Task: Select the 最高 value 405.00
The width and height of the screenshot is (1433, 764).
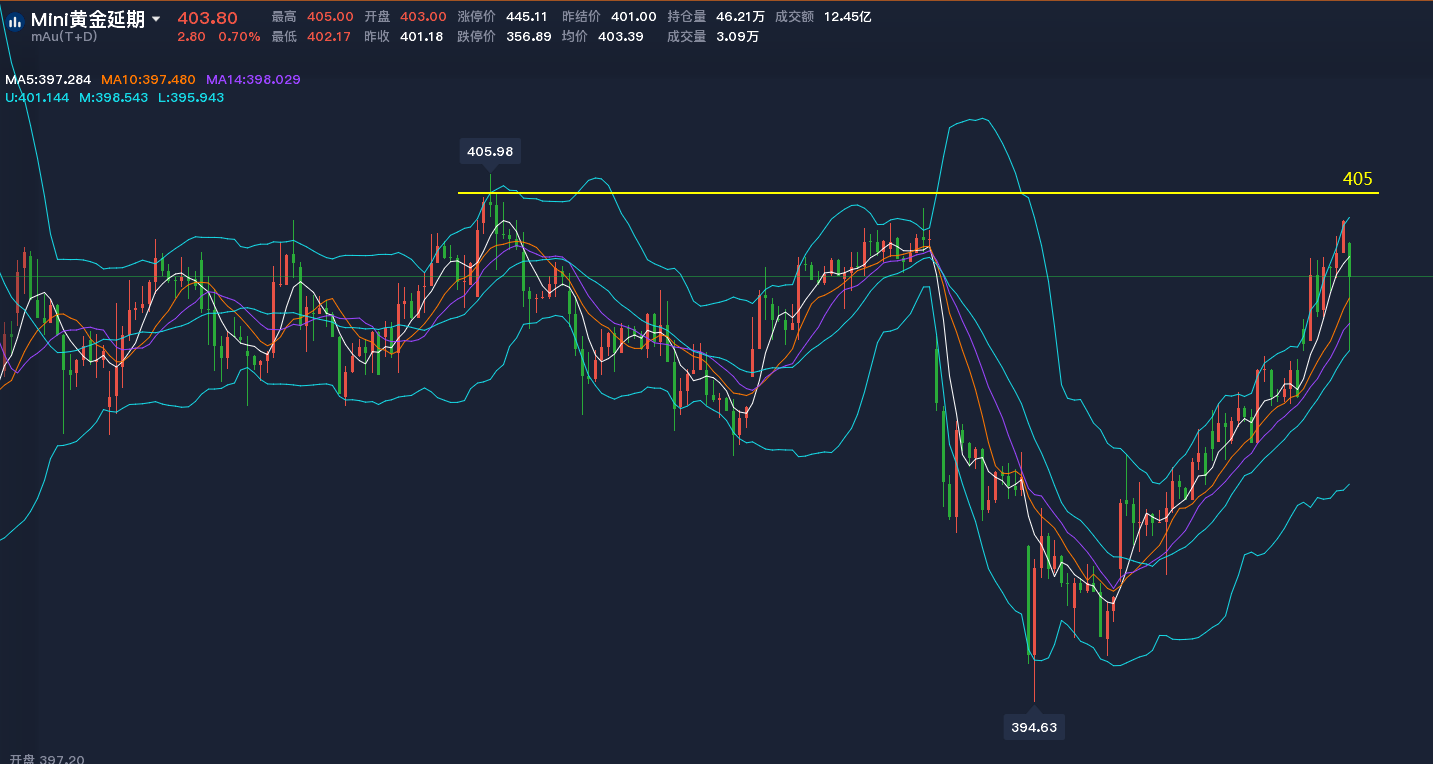Action: pyautogui.click(x=330, y=17)
